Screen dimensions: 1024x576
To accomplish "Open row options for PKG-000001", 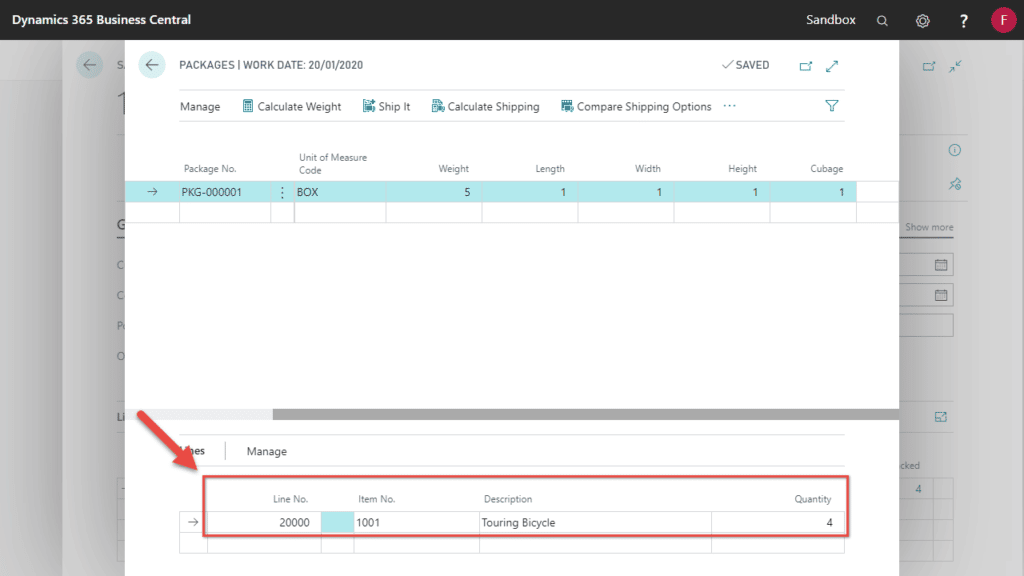I will (281, 192).
